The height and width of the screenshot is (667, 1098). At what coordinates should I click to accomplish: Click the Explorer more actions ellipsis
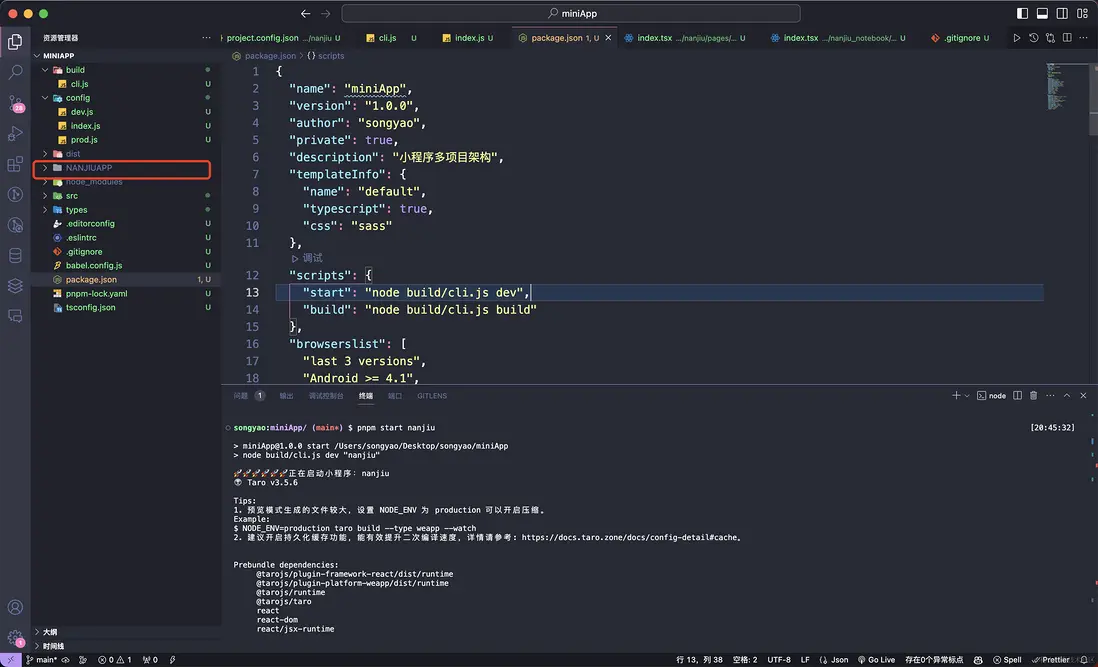tap(206, 38)
